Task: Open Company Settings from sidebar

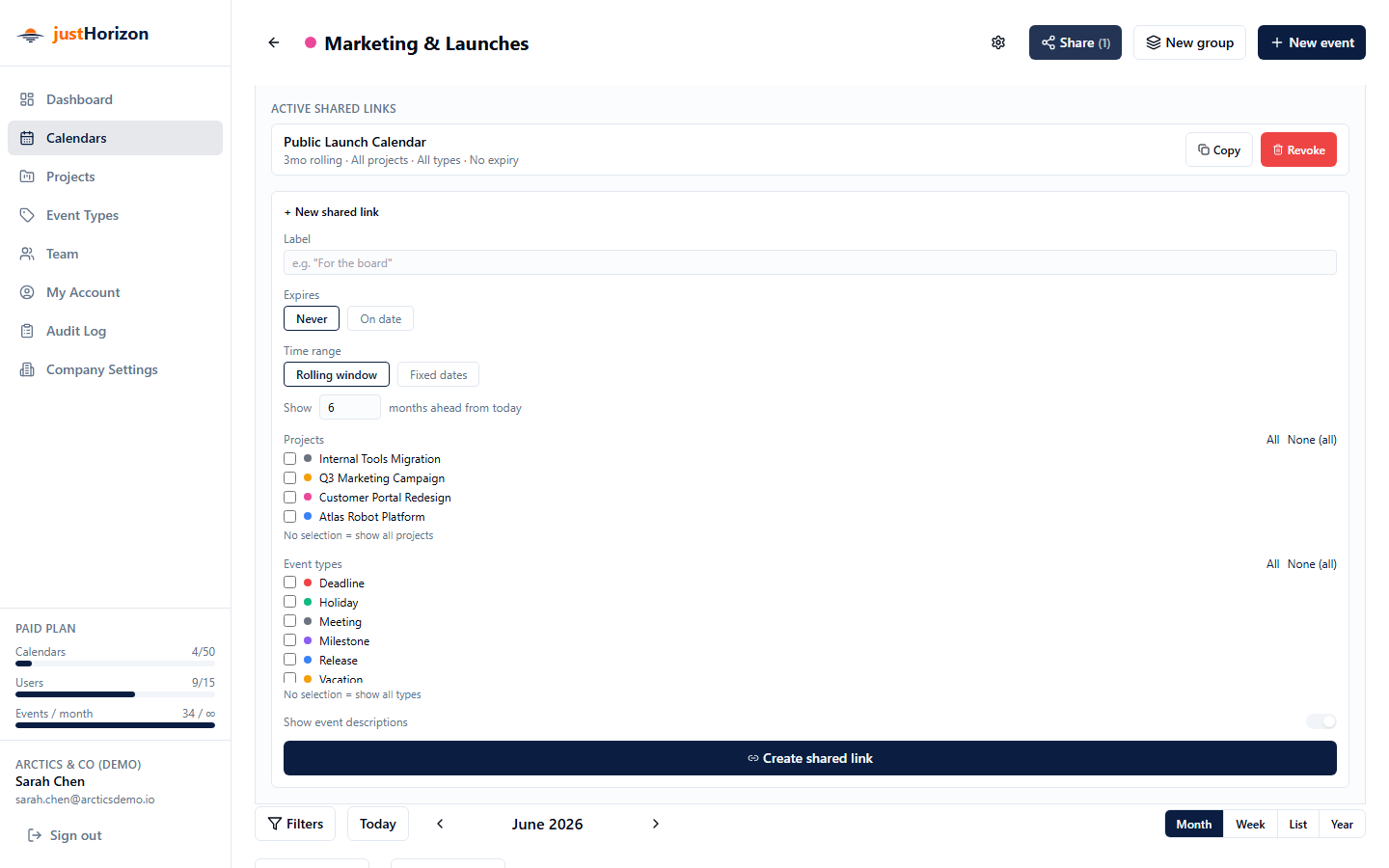Action: click(x=115, y=369)
